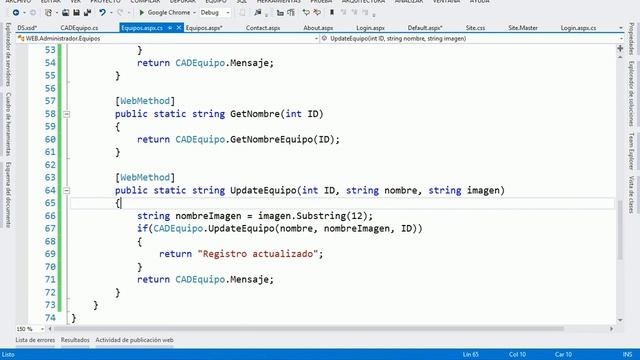This screenshot has height=360, width=640.
Task: Switch to the About.aspx tab
Action: coord(318,28)
